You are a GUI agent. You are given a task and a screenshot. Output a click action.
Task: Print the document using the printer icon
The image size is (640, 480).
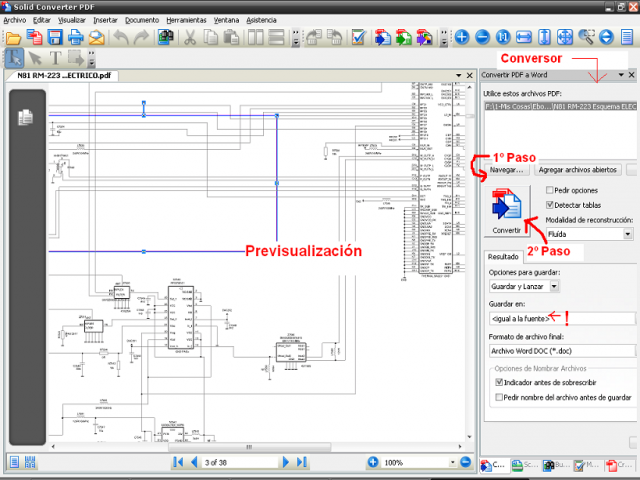[x=76, y=38]
